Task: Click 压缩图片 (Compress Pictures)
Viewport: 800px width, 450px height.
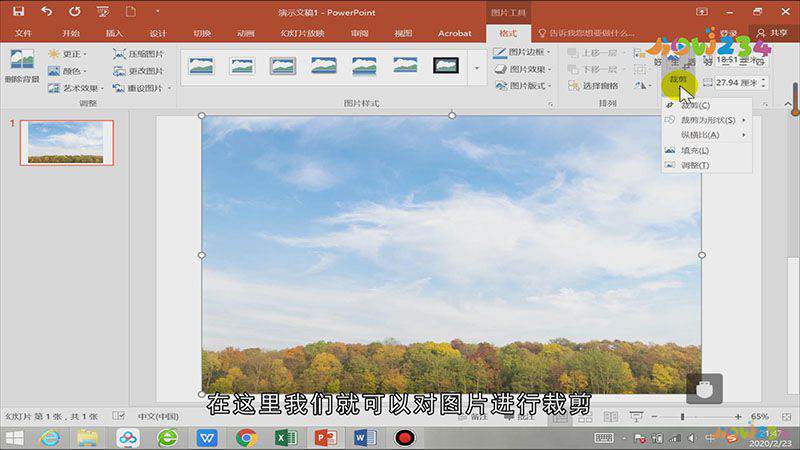Action: coord(139,54)
